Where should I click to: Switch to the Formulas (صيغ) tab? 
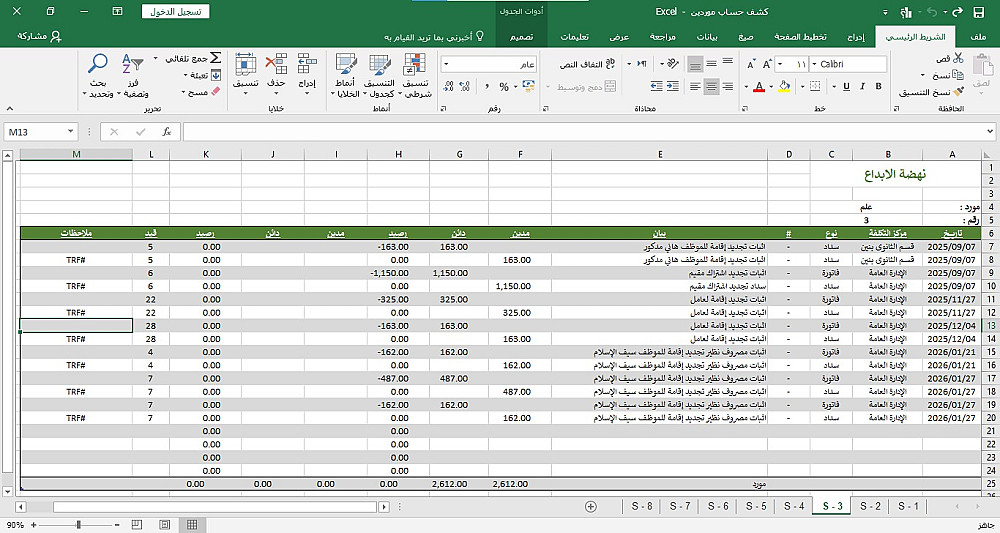(x=746, y=37)
